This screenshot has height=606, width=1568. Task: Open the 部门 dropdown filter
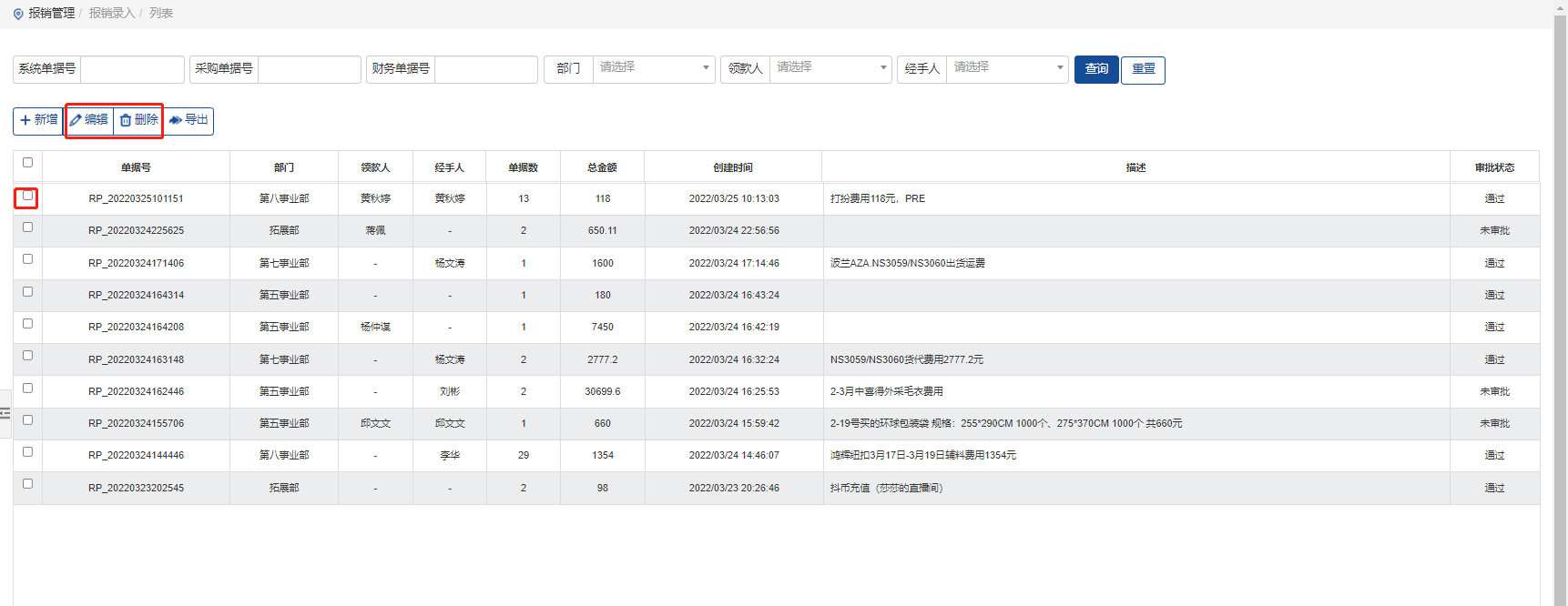[x=653, y=68]
